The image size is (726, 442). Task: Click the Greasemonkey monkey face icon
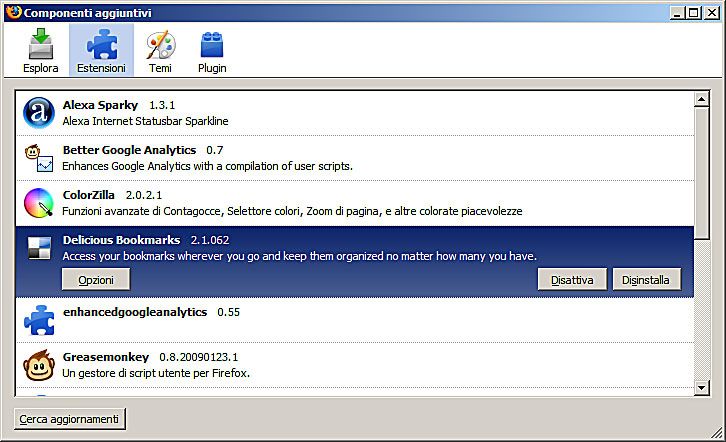[x=39, y=365]
